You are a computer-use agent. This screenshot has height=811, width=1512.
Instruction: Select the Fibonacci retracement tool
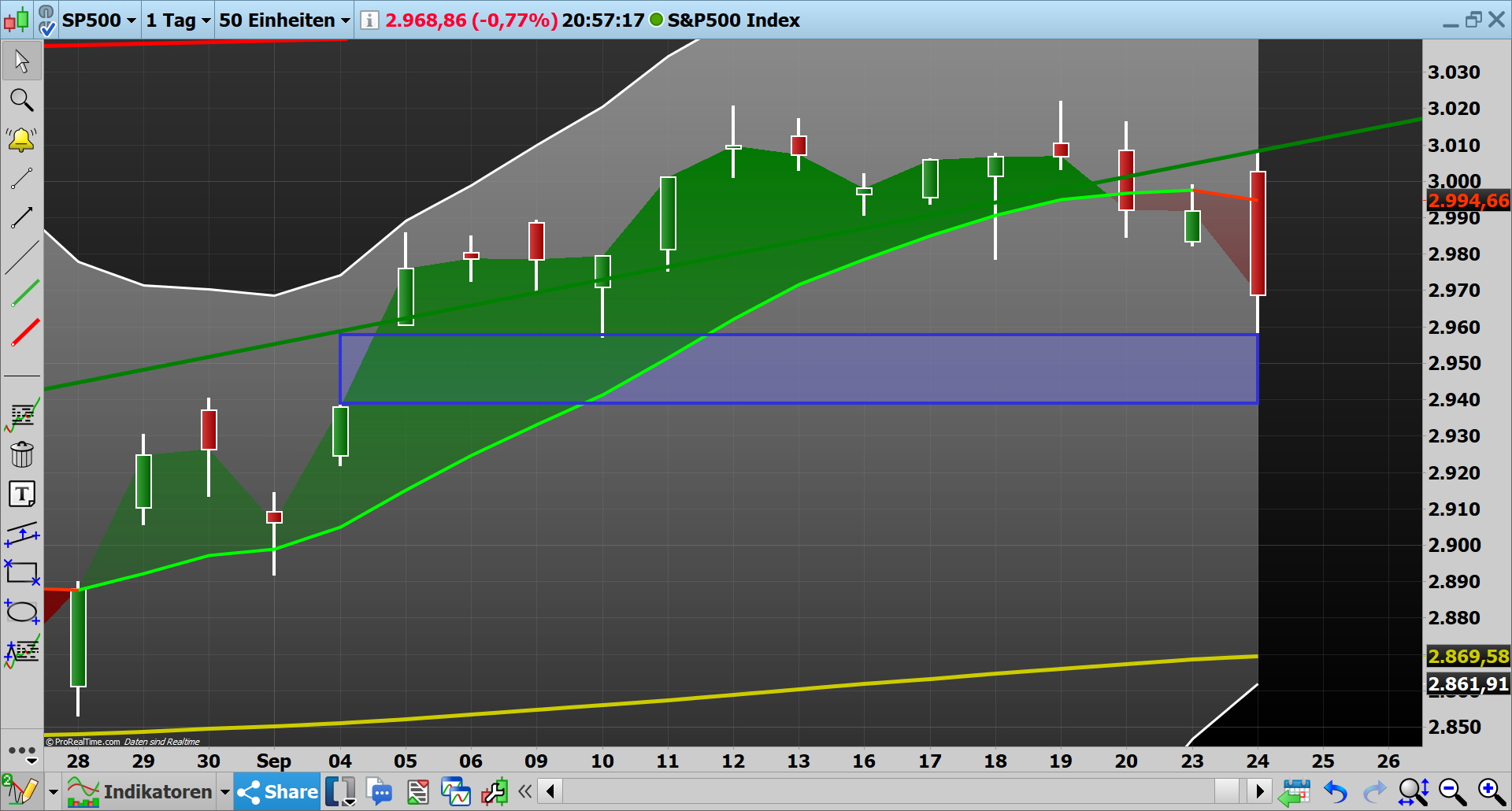22,651
